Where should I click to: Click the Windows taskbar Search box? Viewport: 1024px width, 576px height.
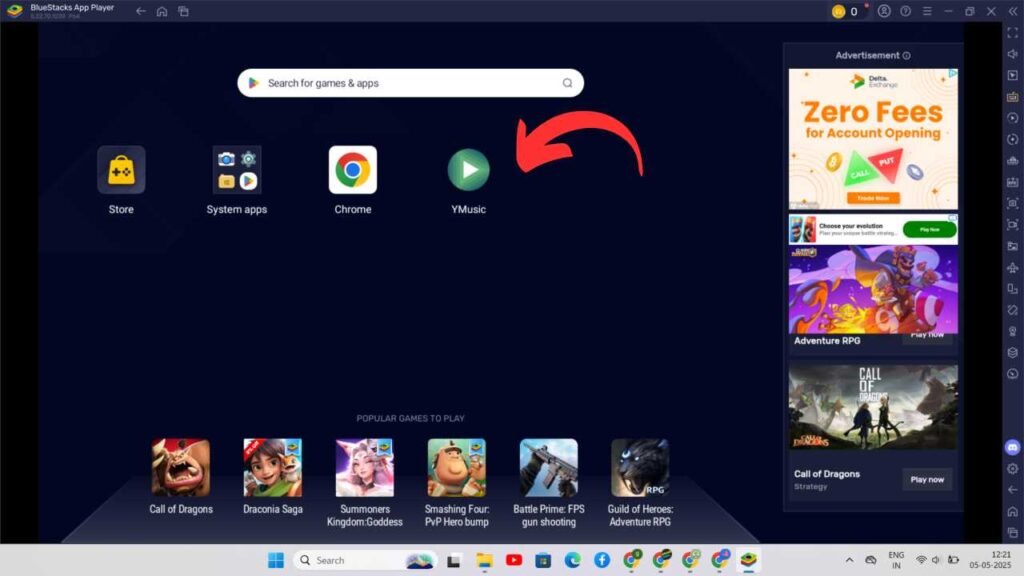pos(364,560)
